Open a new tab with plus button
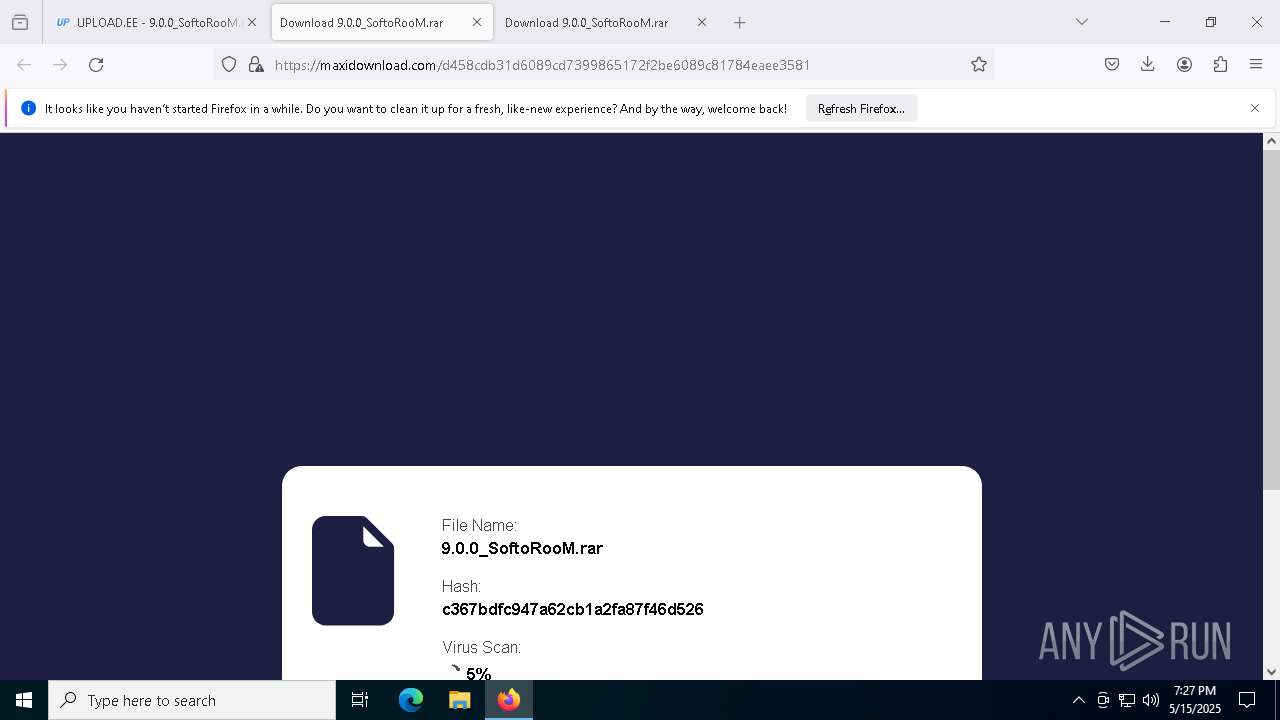The height and width of the screenshot is (720, 1280). (x=739, y=22)
